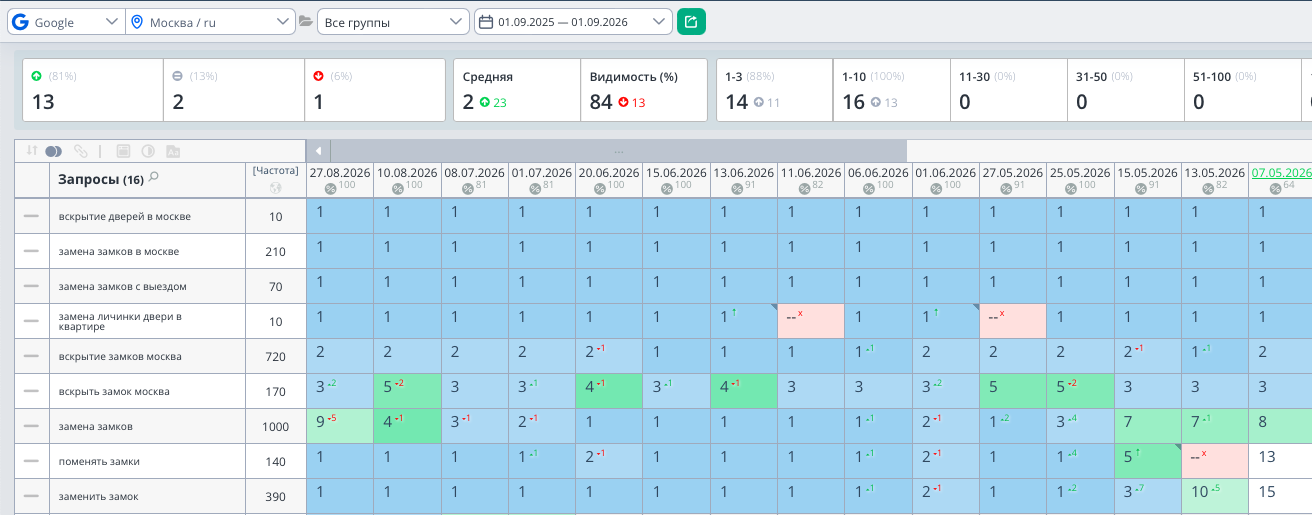Filter by the 11-30 positions card
The image size is (1312, 515).
click(x=1008, y=90)
